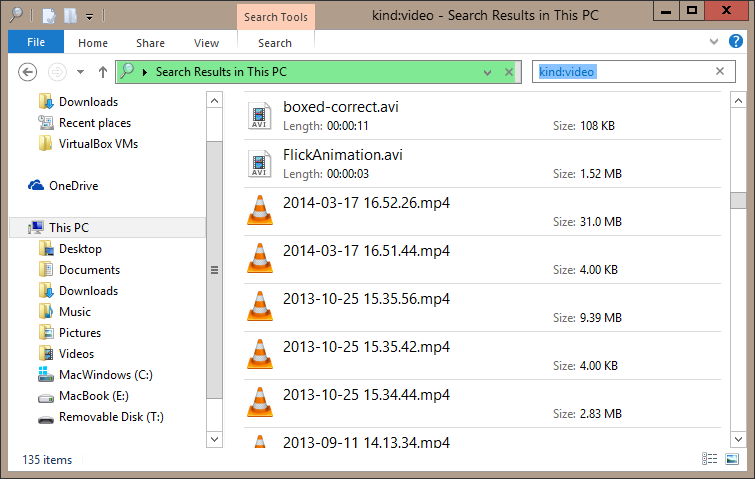
Task: Open the address bar history dropdown
Action: (487, 72)
